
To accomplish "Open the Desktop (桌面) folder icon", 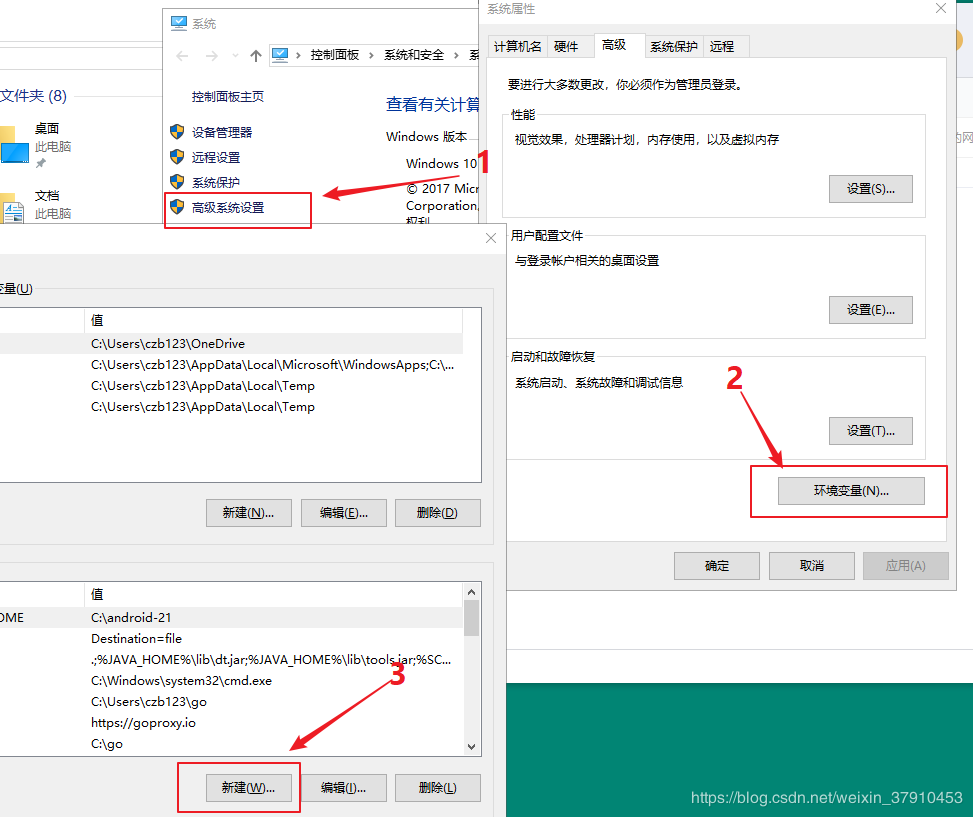I will [14, 144].
